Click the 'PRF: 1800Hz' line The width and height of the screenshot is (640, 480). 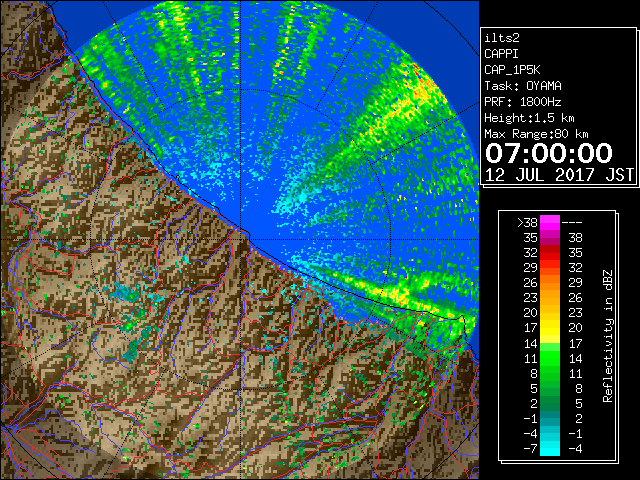pos(523,102)
